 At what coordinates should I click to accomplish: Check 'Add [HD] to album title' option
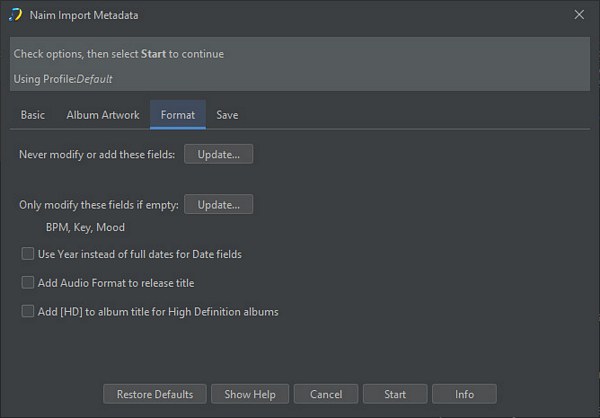(28, 312)
